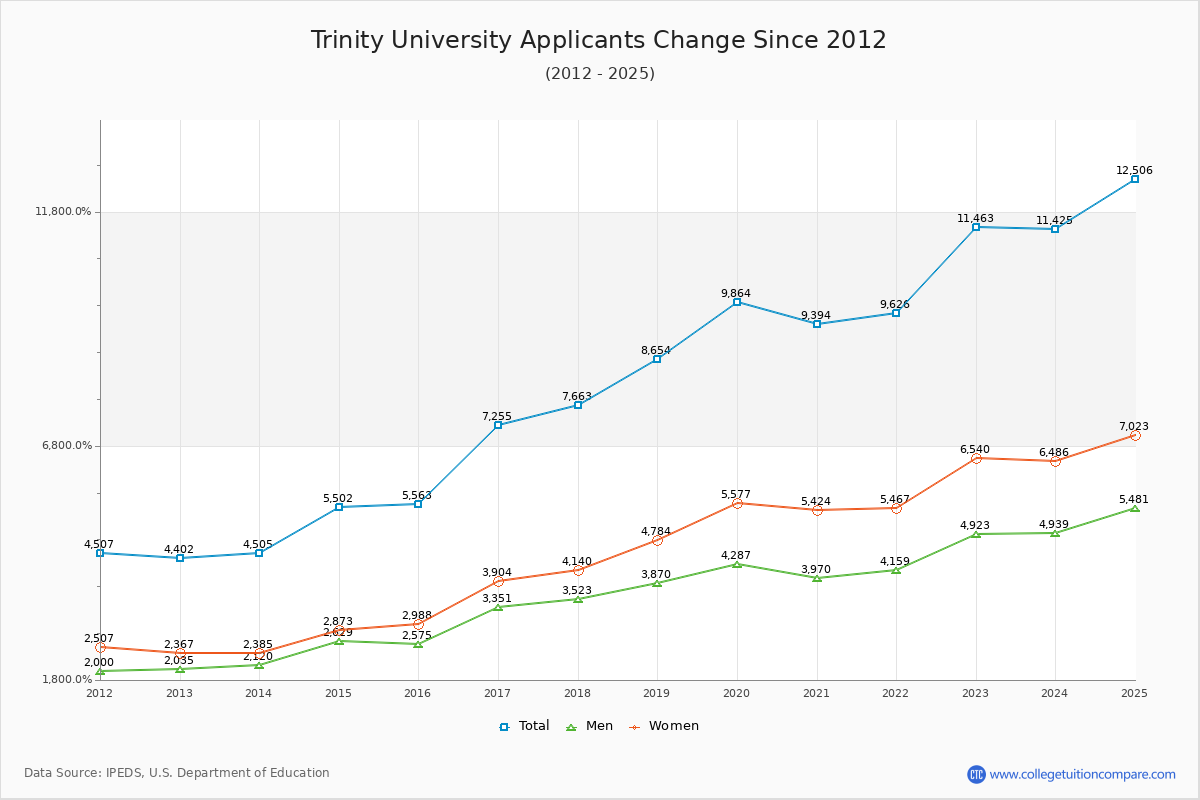The image size is (1200, 800).
Task: Click the 2015 x-axis label
Action: (x=338, y=693)
